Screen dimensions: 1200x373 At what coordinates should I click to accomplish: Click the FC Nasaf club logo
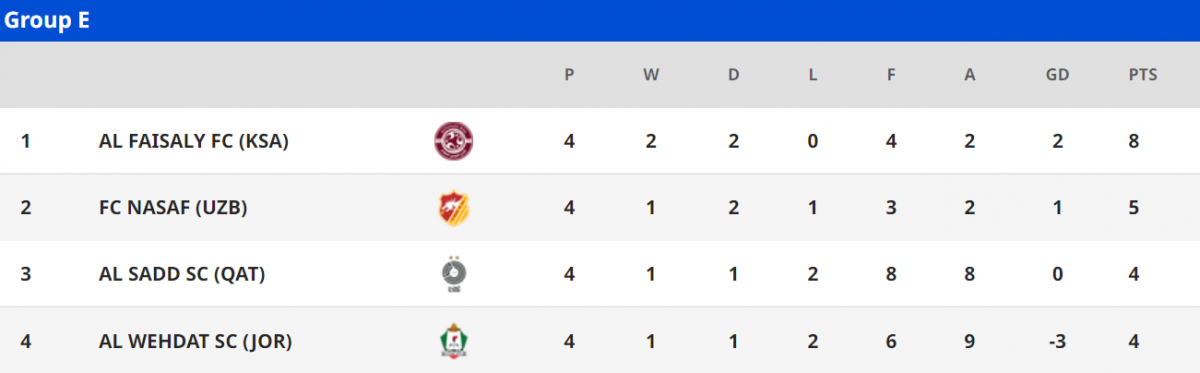coord(454,208)
